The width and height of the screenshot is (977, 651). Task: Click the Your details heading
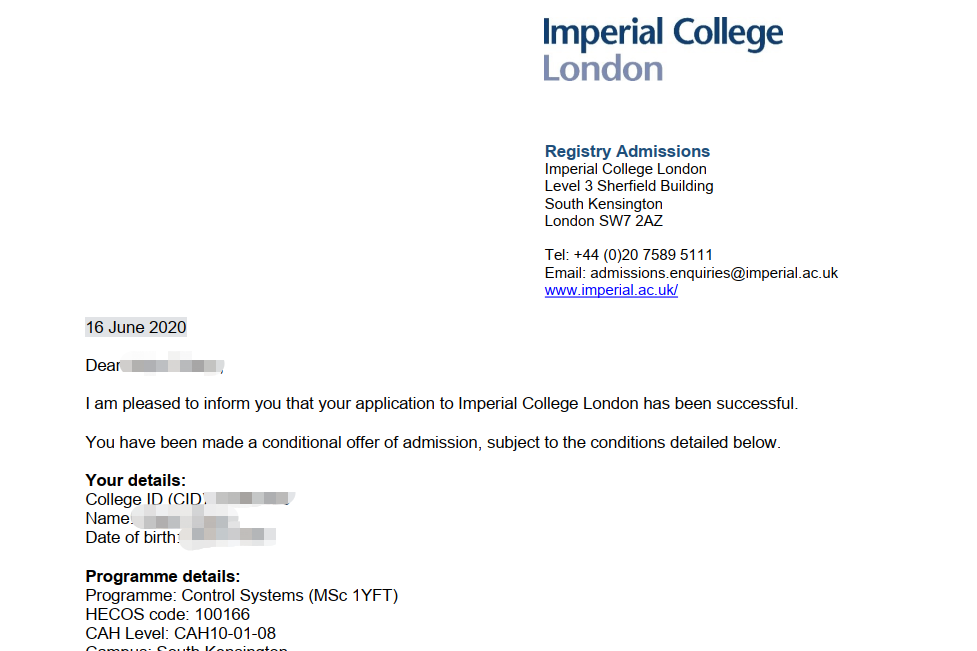coord(136,480)
